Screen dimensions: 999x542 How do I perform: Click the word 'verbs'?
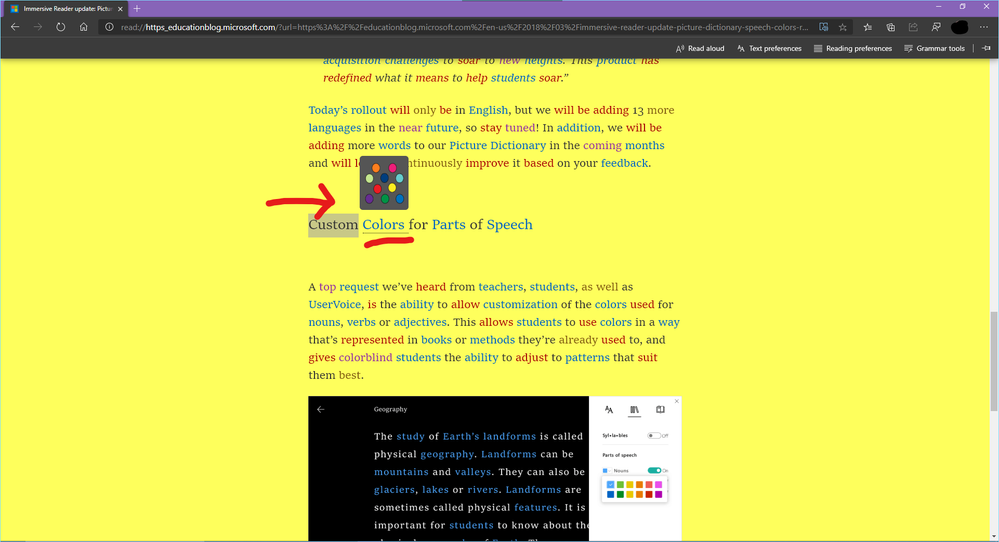click(x=361, y=322)
